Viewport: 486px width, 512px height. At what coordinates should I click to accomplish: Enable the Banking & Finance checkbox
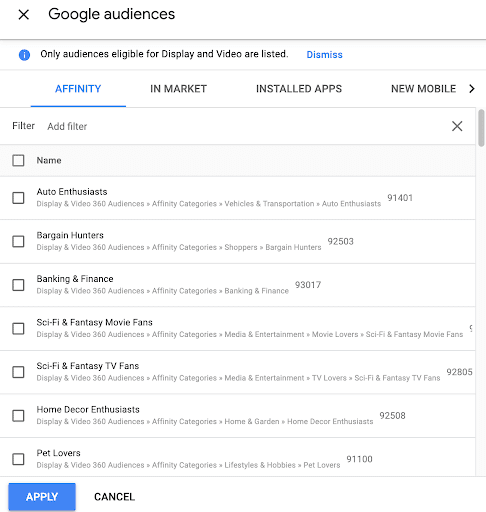coord(18,285)
